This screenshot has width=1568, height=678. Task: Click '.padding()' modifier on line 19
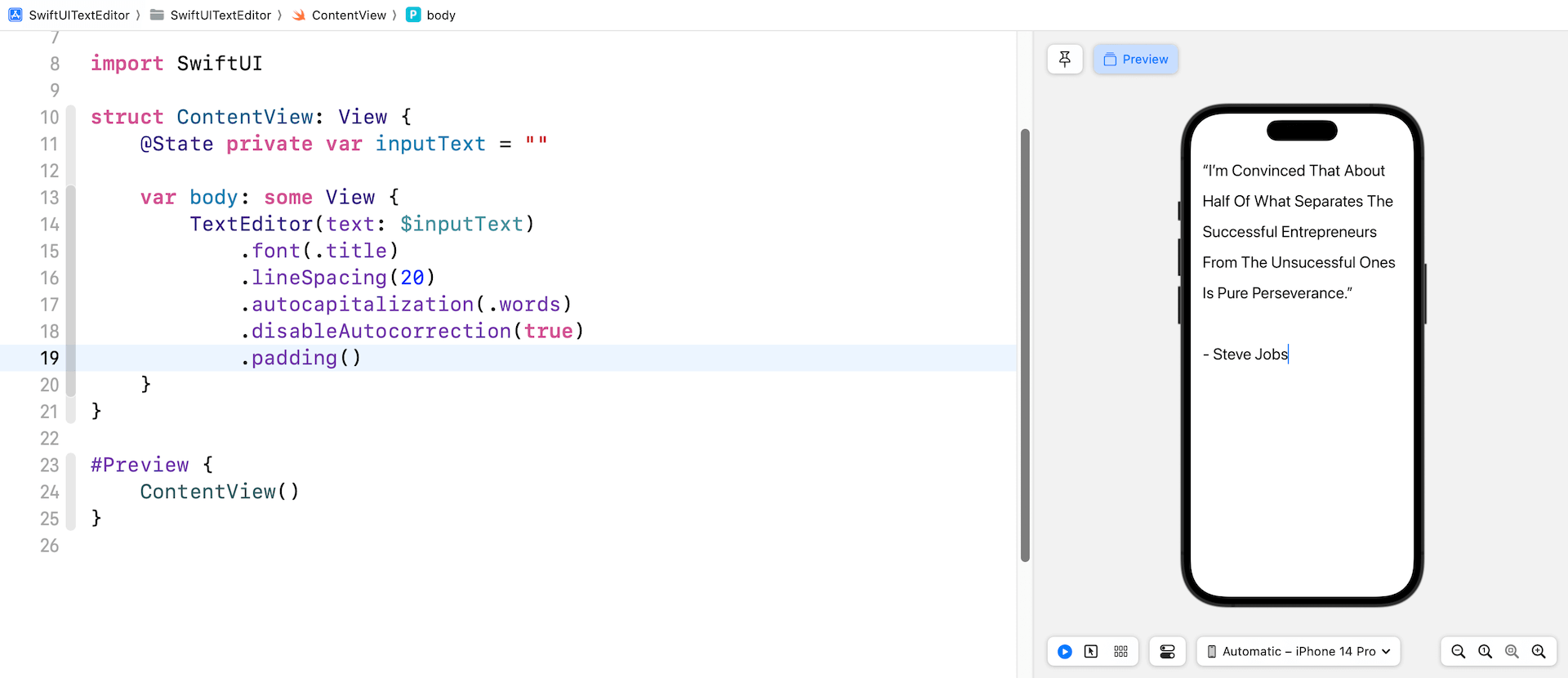pyautogui.click(x=301, y=358)
